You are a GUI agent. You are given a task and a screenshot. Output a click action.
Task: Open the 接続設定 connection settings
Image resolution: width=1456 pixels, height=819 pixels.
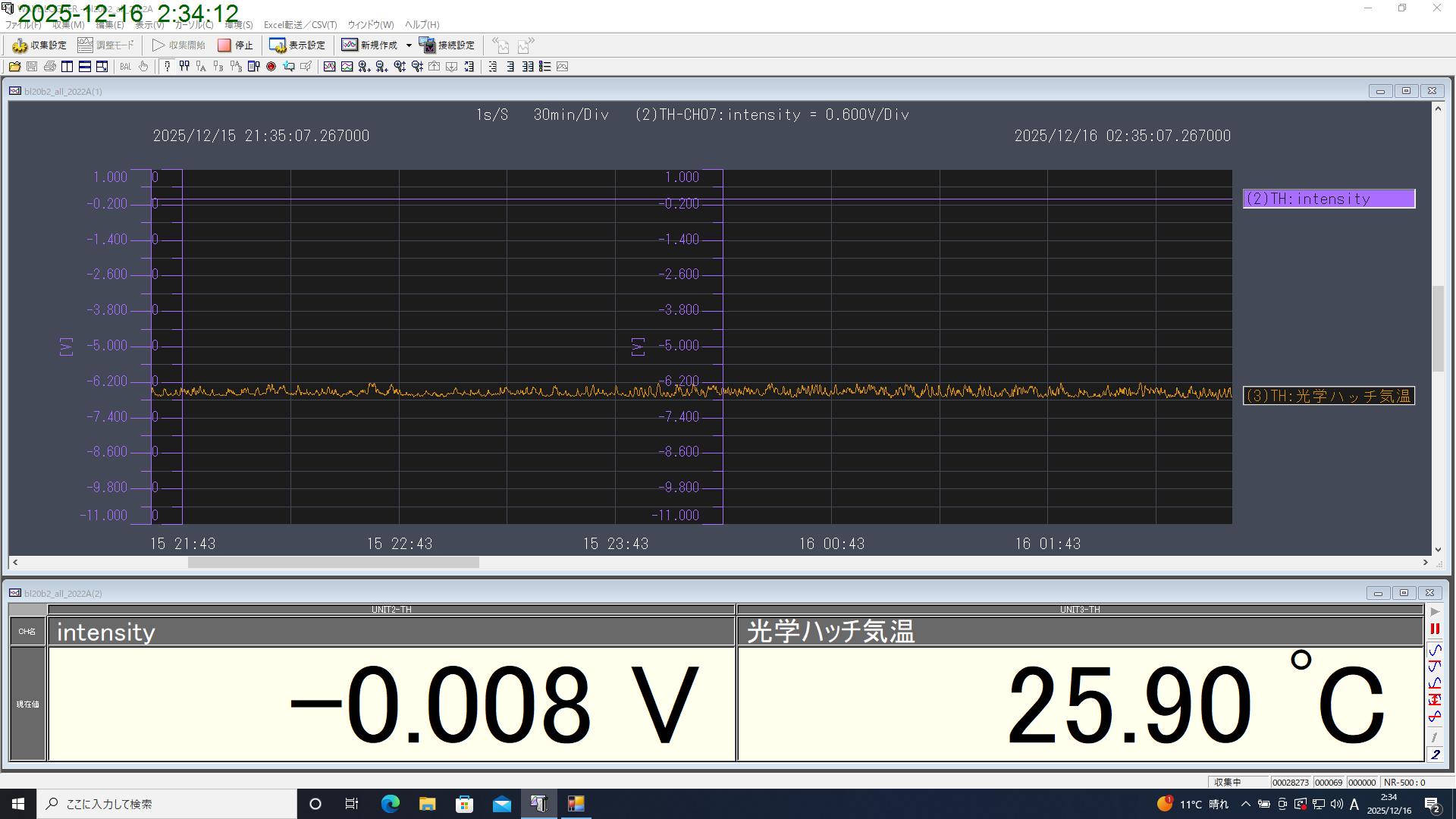click(447, 45)
